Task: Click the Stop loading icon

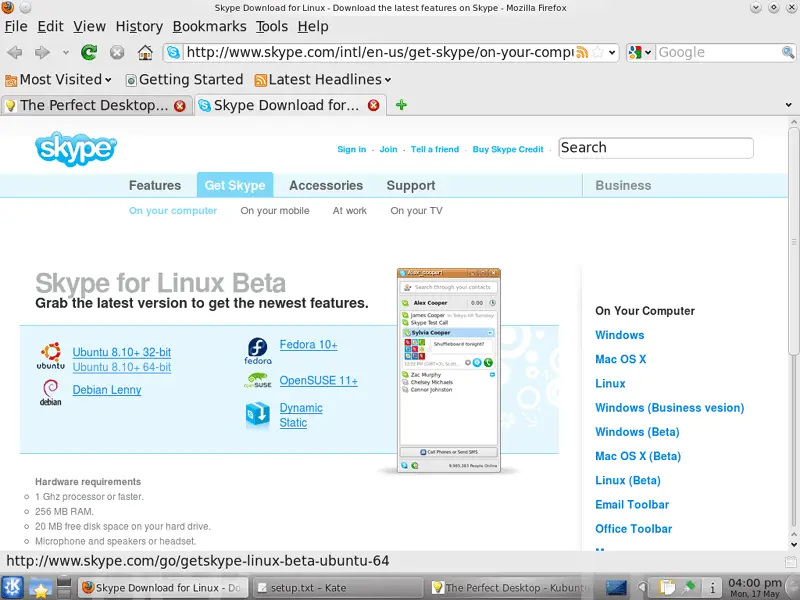Action: (x=117, y=52)
